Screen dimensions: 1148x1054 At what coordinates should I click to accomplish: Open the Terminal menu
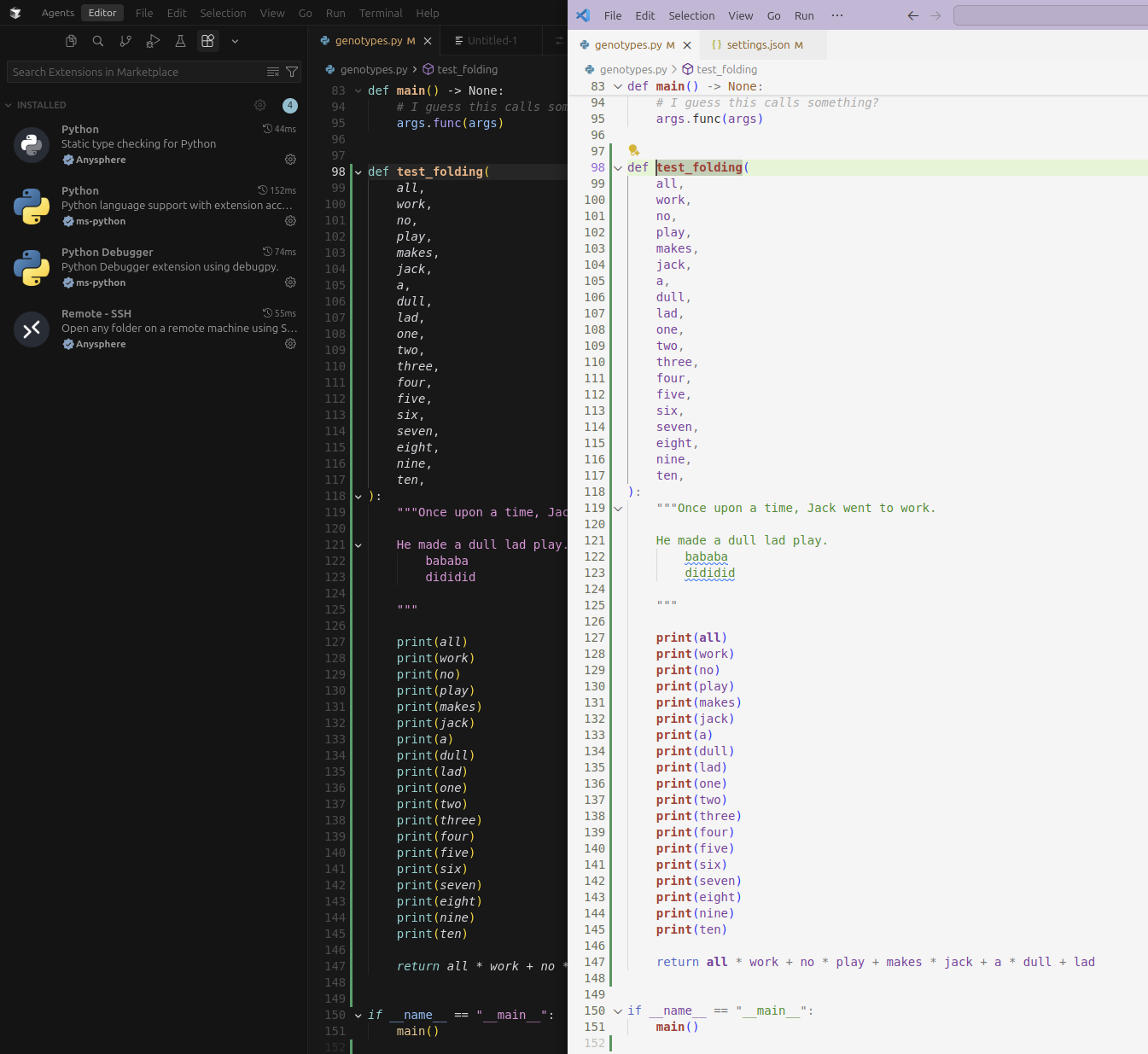tap(381, 13)
